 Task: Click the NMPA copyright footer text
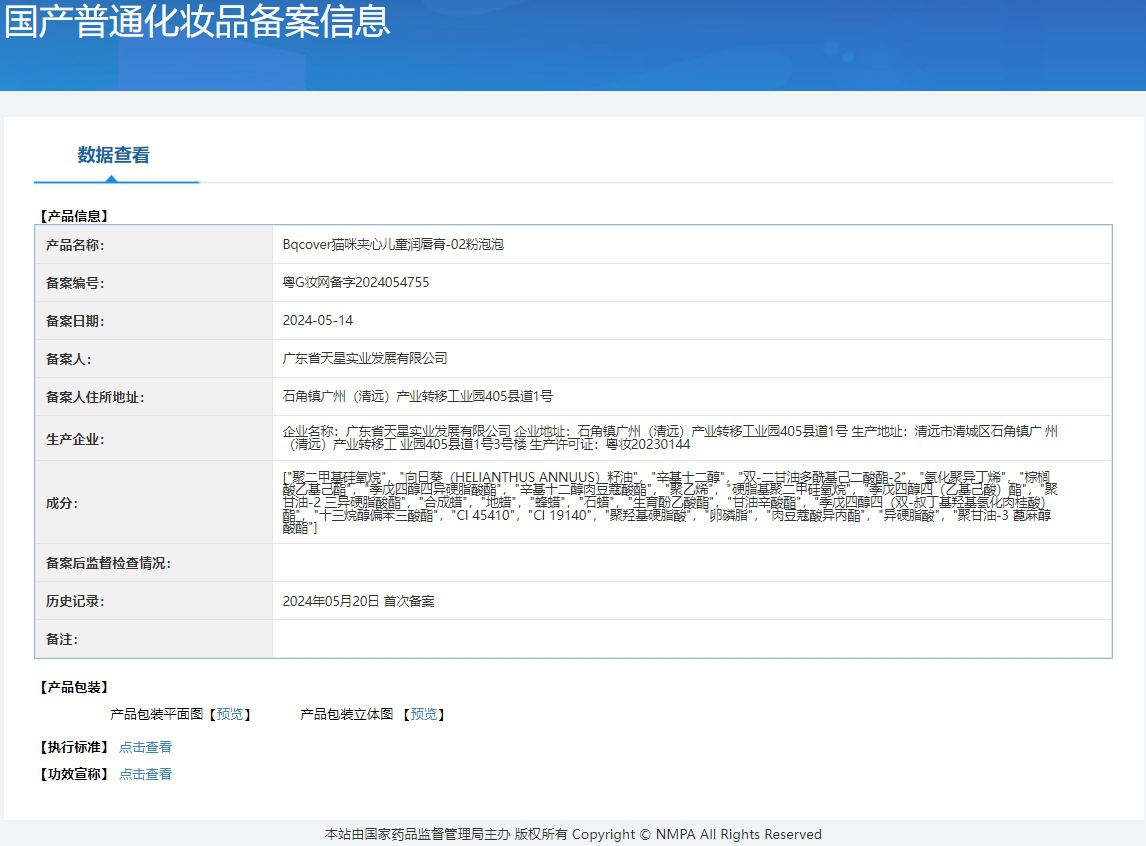pos(573,834)
